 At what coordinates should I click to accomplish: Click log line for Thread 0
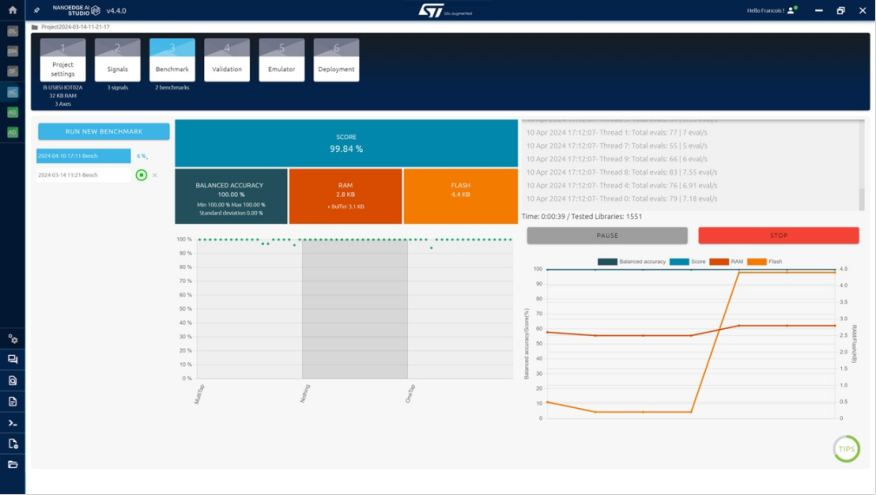[x=622, y=199]
